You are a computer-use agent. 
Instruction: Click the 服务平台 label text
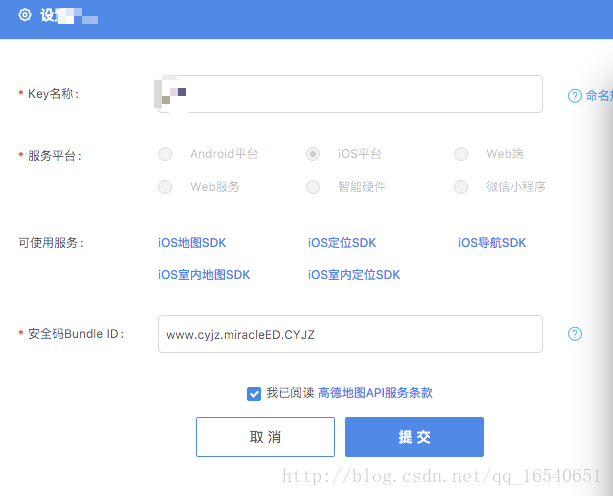click(54, 156)
